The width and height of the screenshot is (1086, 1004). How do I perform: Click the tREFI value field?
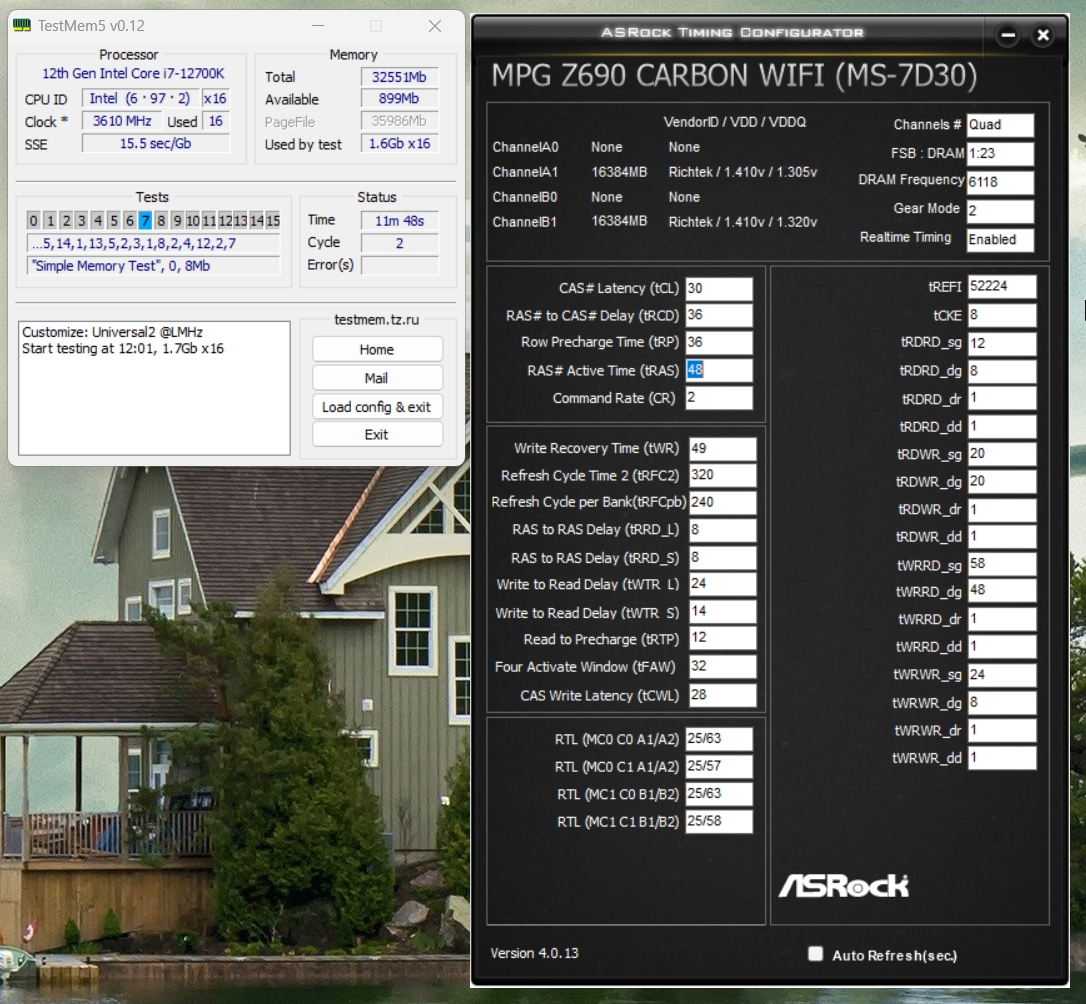tap(1002, 287)
